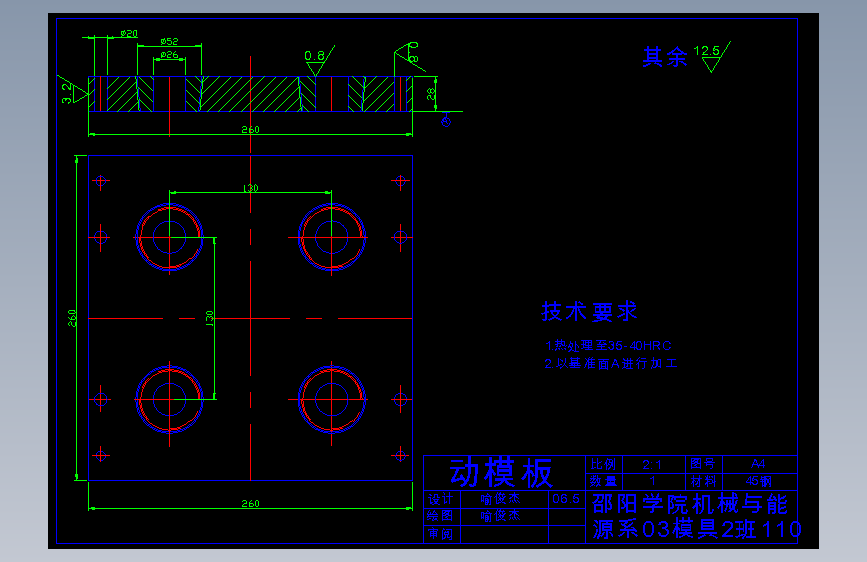Viewport: 867px width, 562px height.
Task: Click the title '动模板' in the title block
Action: click(x=501, y=473)
